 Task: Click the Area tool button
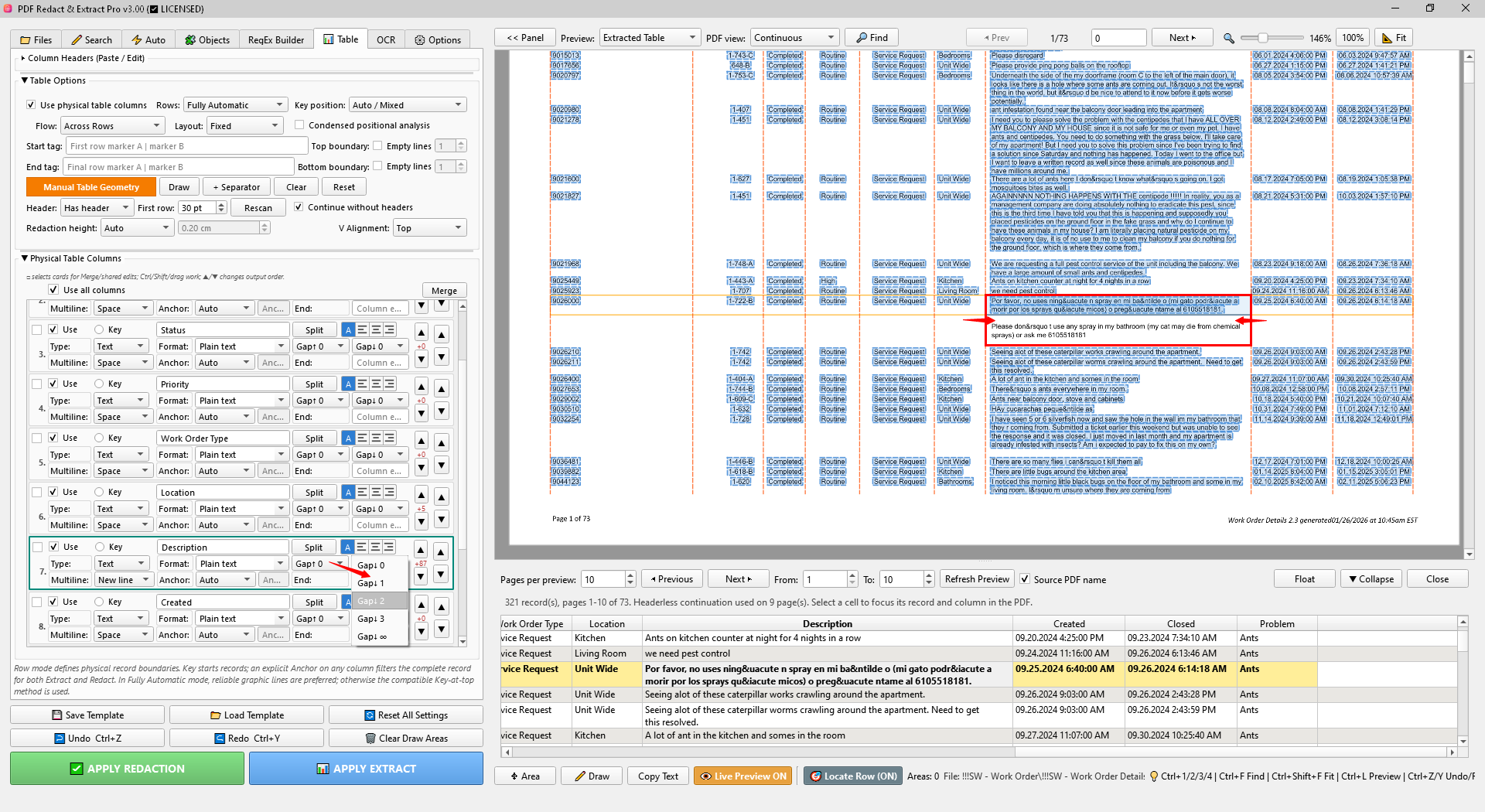525,776
